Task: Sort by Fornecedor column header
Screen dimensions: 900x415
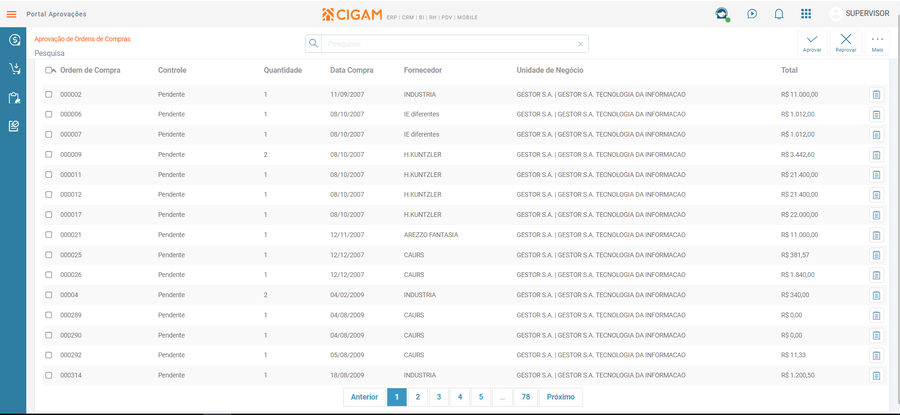Action: click(x=423, y=70)
